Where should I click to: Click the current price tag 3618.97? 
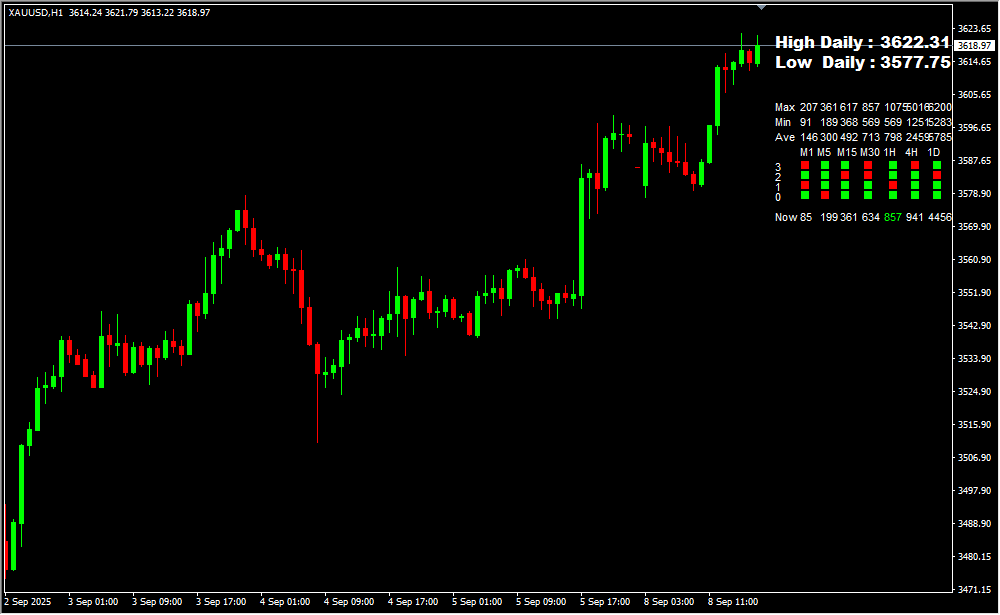point(973,46)
